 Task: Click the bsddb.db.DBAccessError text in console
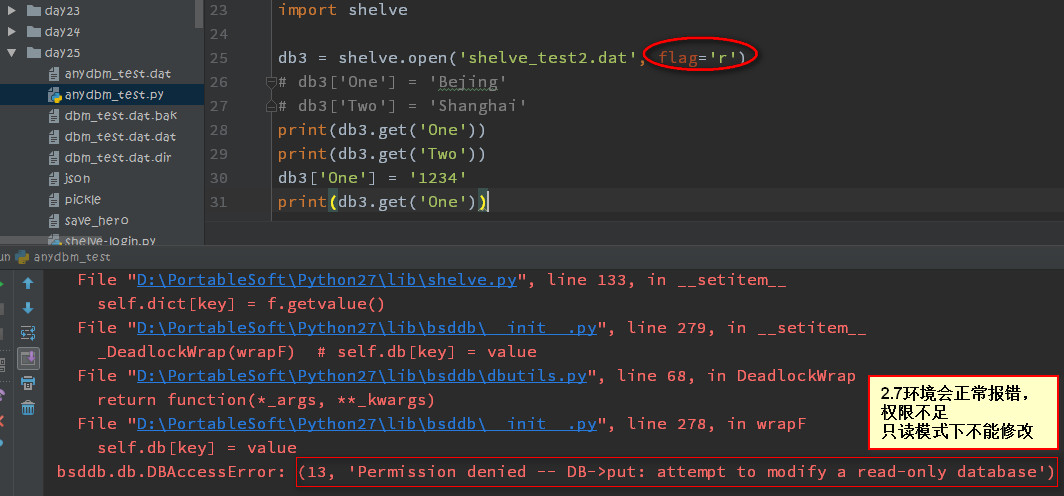point(172,472)
